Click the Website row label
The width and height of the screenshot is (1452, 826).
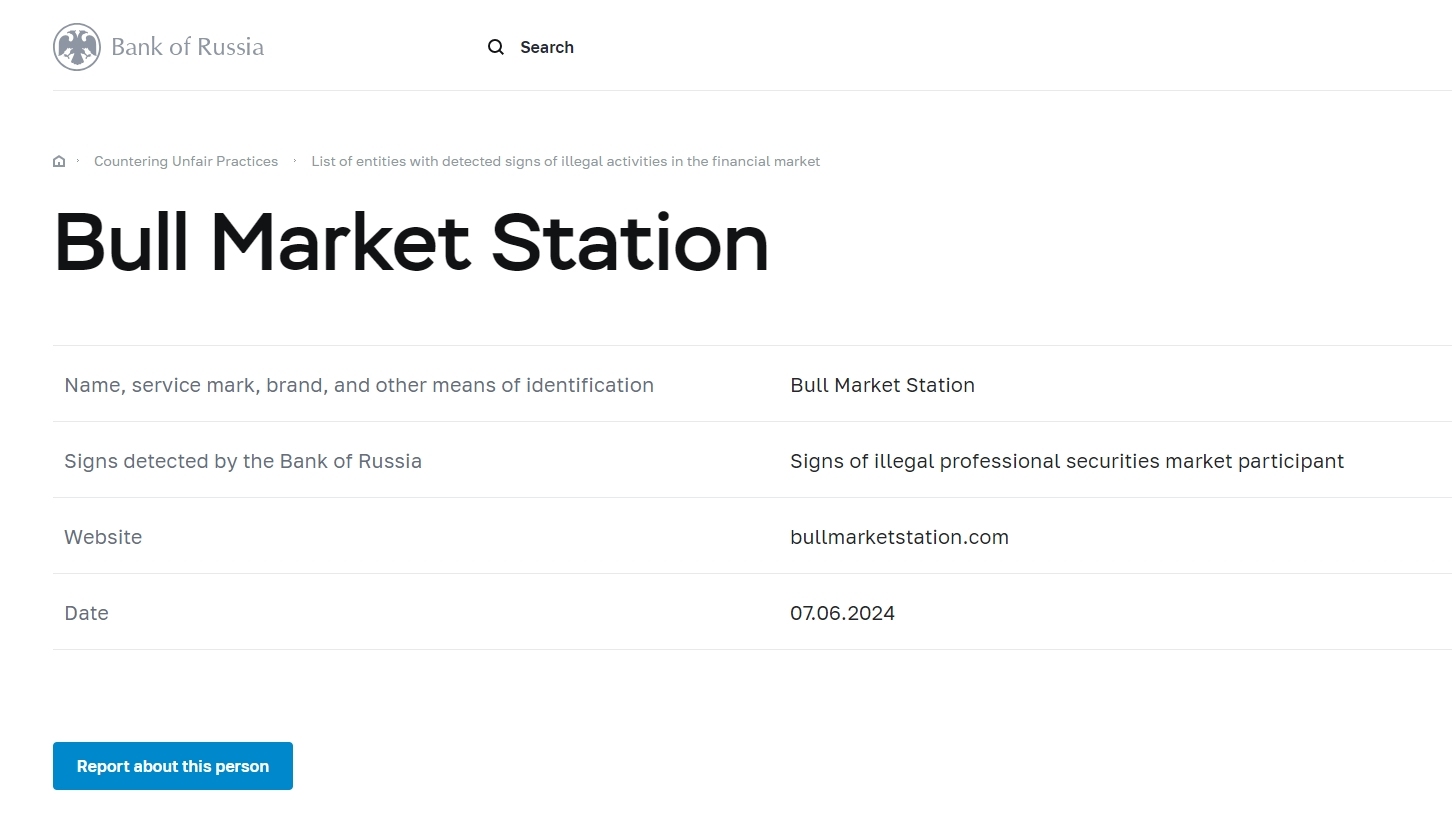click(103, 537)
